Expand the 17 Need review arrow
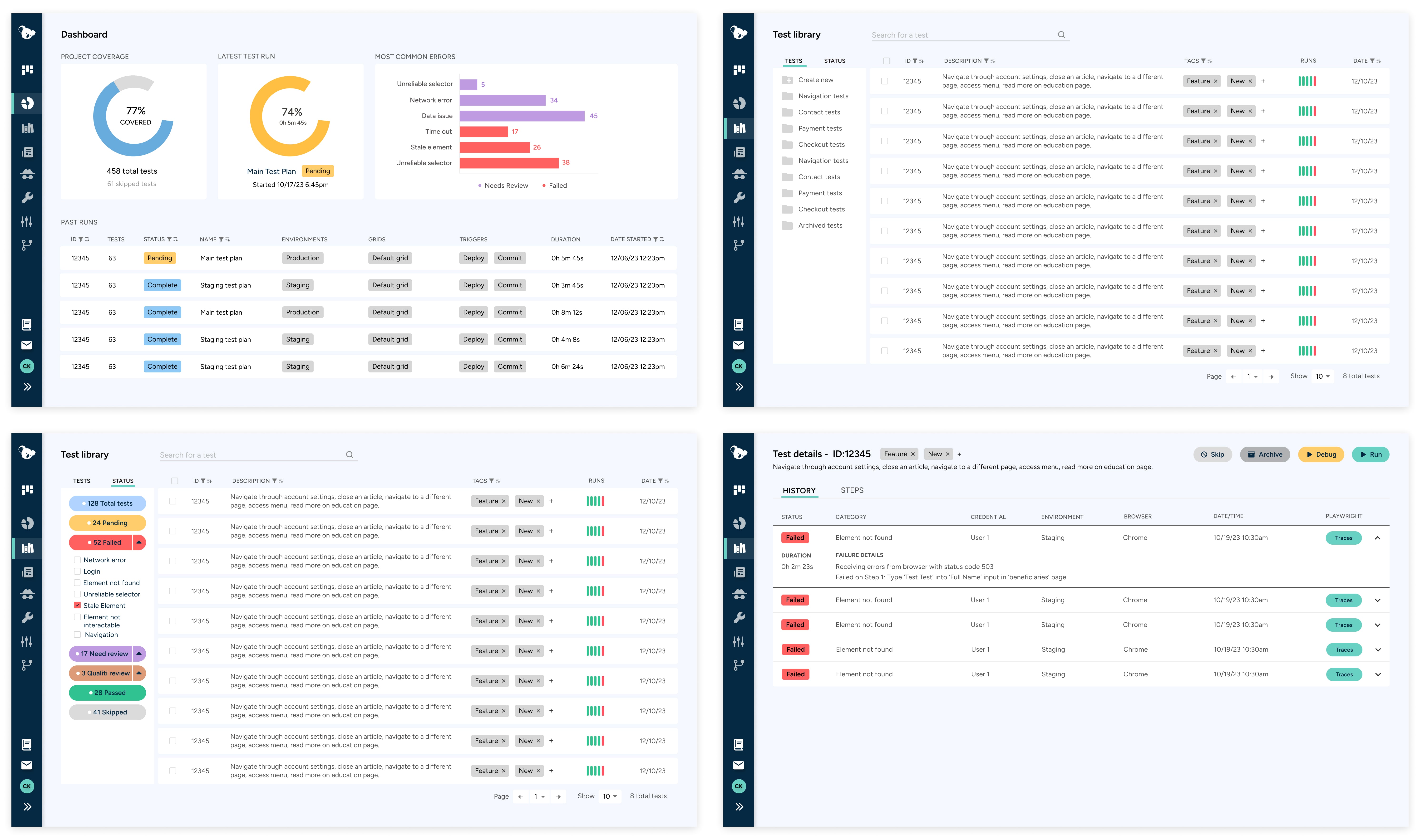The width and height of the screenshot is (1420, 840). pyautogui.click(x=139, y=654)
